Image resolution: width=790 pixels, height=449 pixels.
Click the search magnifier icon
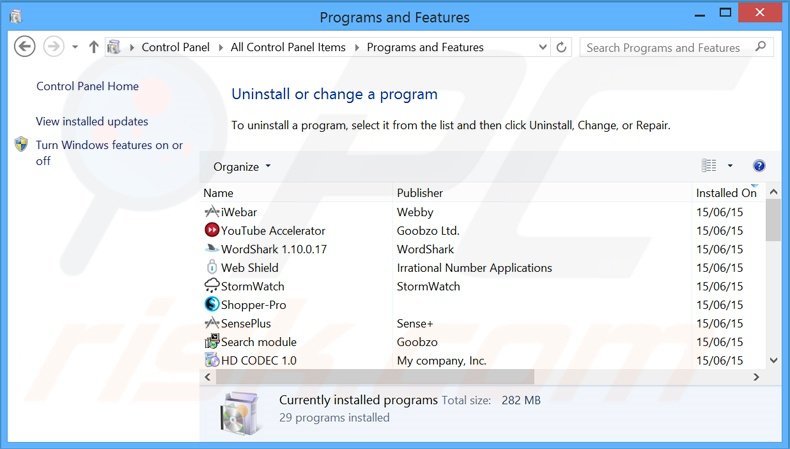point(761,47)
